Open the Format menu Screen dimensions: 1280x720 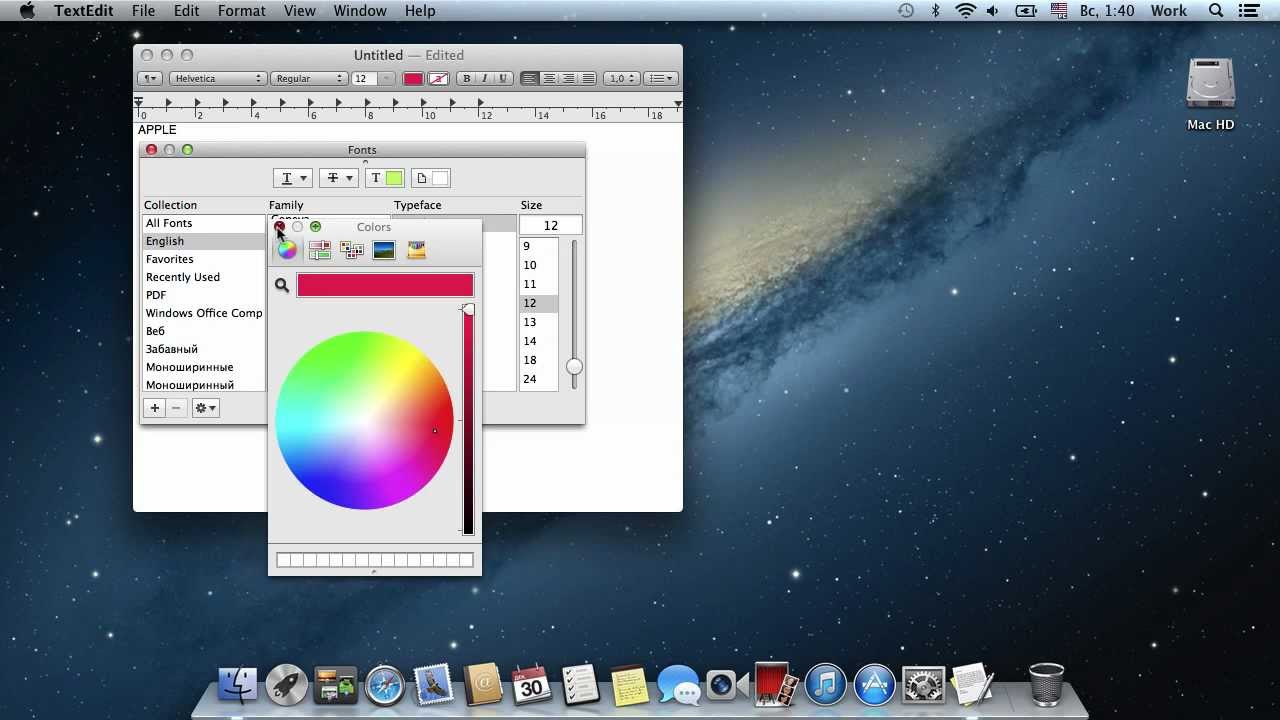tap(241, 10)
